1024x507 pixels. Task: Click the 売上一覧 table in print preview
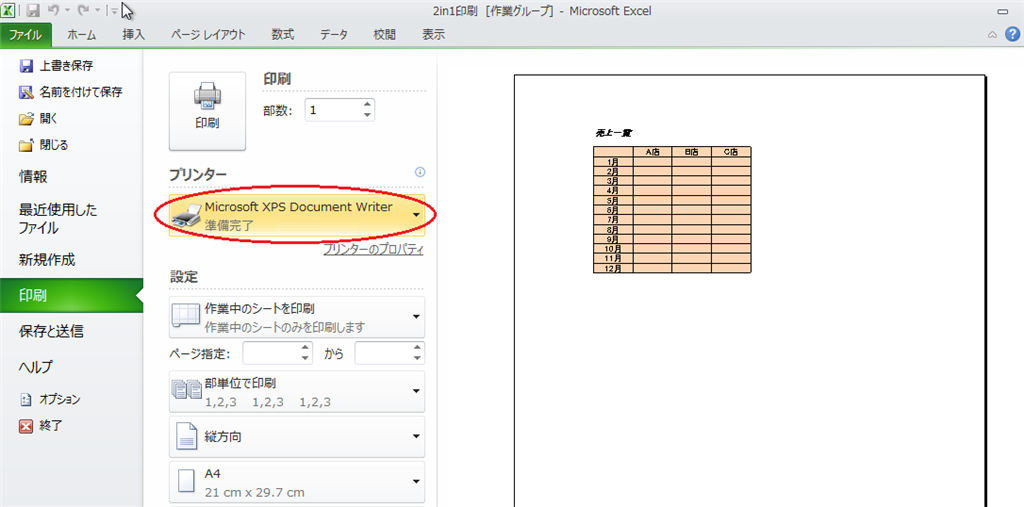click(x=672, y=209)
